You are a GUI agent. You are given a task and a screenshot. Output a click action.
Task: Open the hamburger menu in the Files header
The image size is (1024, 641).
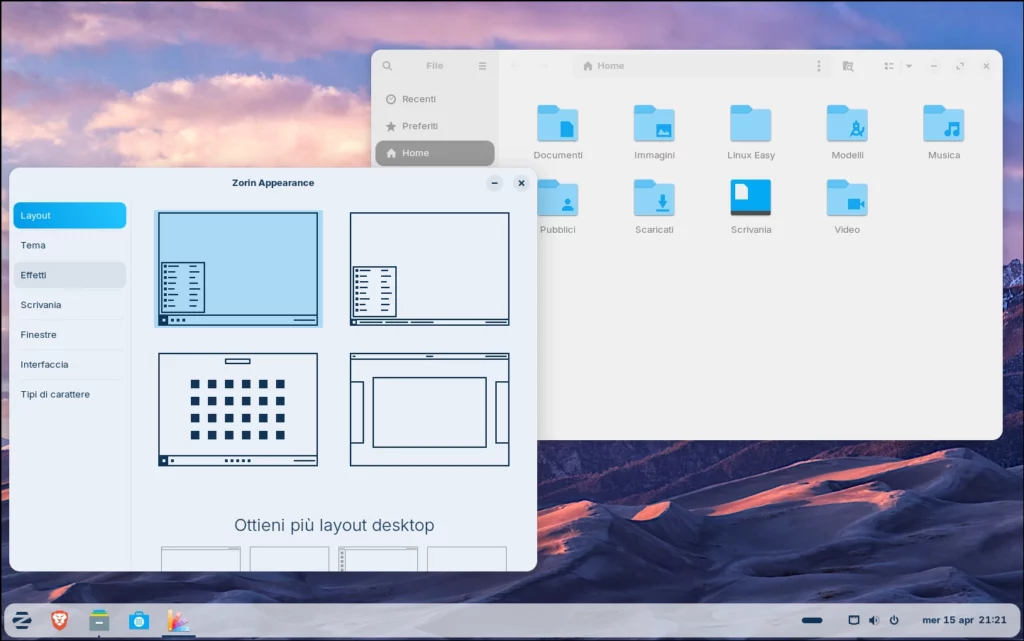[482, 65]
